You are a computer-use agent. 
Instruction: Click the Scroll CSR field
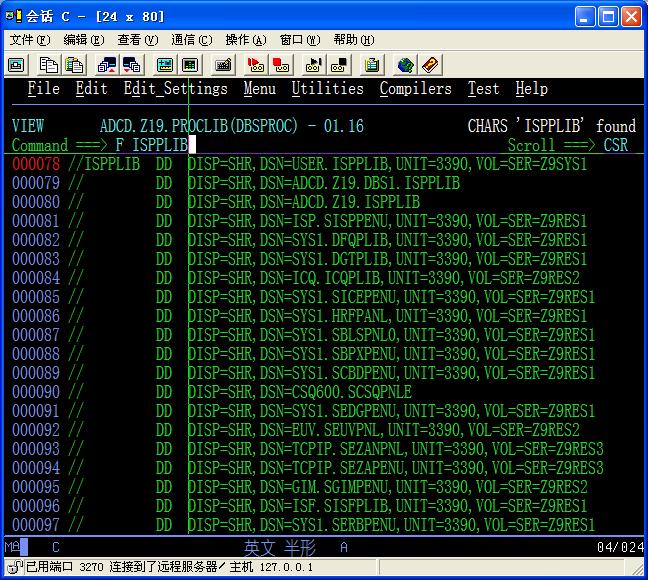616,145
